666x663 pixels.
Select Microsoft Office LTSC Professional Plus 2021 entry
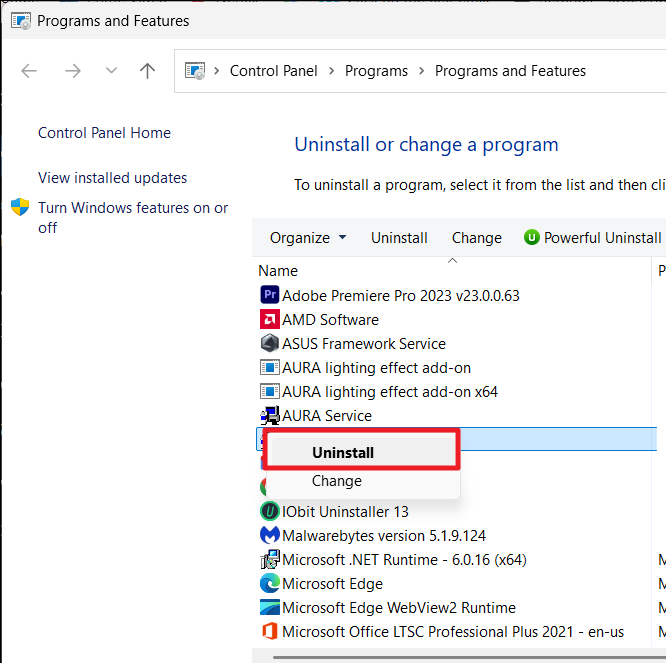[x=453, y=632]
